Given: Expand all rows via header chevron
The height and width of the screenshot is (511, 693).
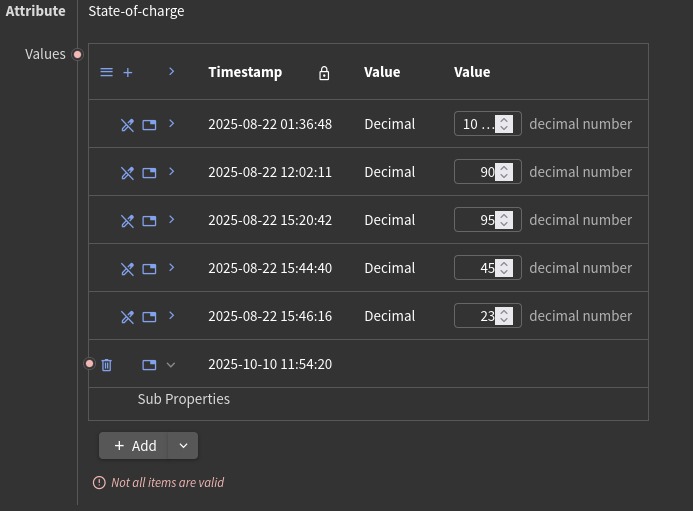Looking at the screenshot, I should point(172,72).
